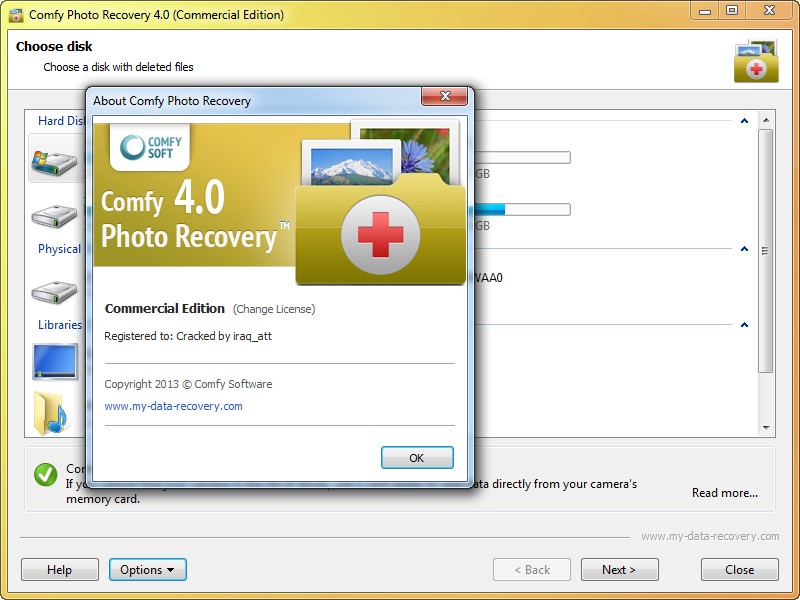The height and width of the screenshot is (600, 800).
Task: Click OK in the About dialog
Action: (x=417, y=458)
